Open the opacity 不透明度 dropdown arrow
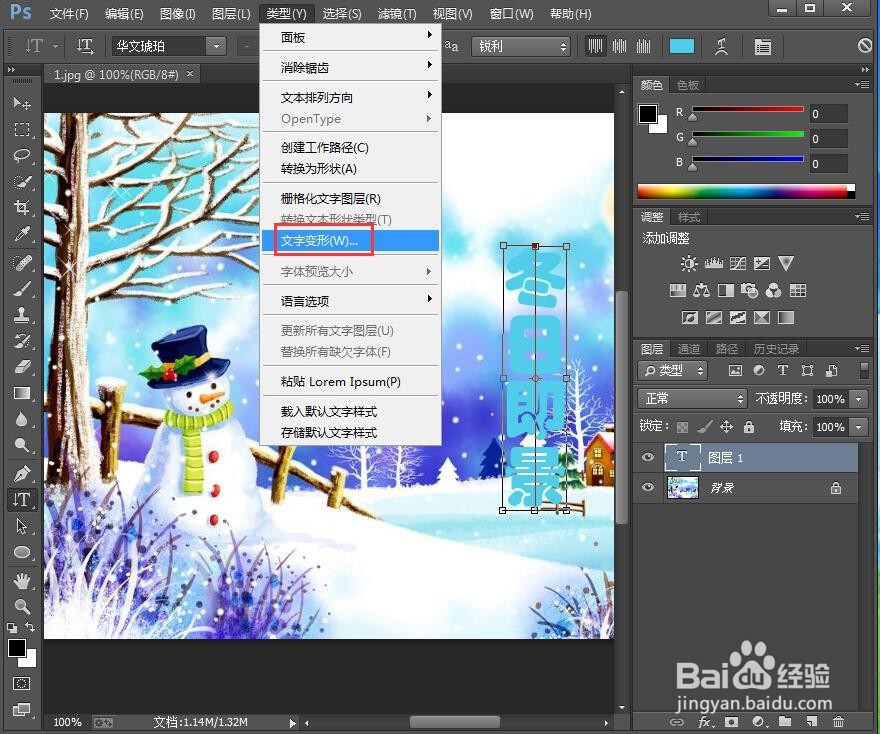Image resolution: width=880 pixels, height=734 pixels. point(858,398)
